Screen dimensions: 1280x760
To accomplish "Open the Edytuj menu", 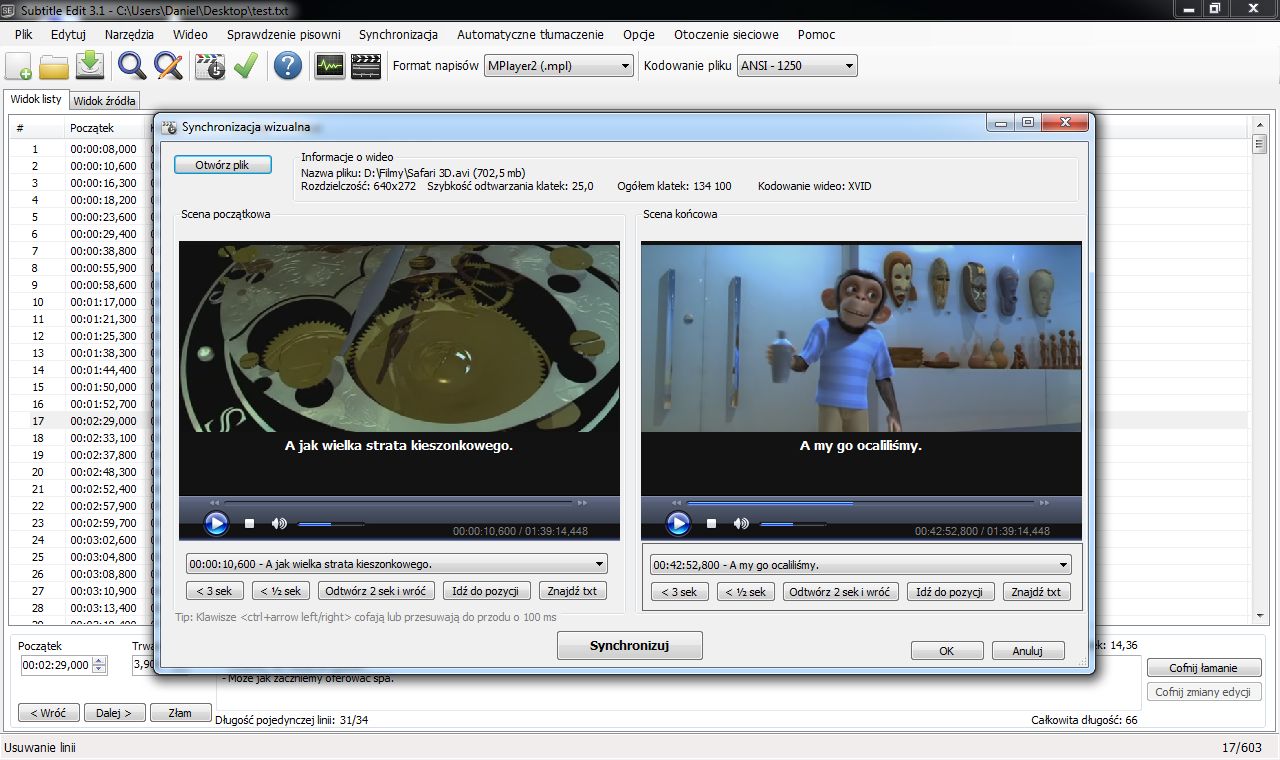I will click(68, 34).
